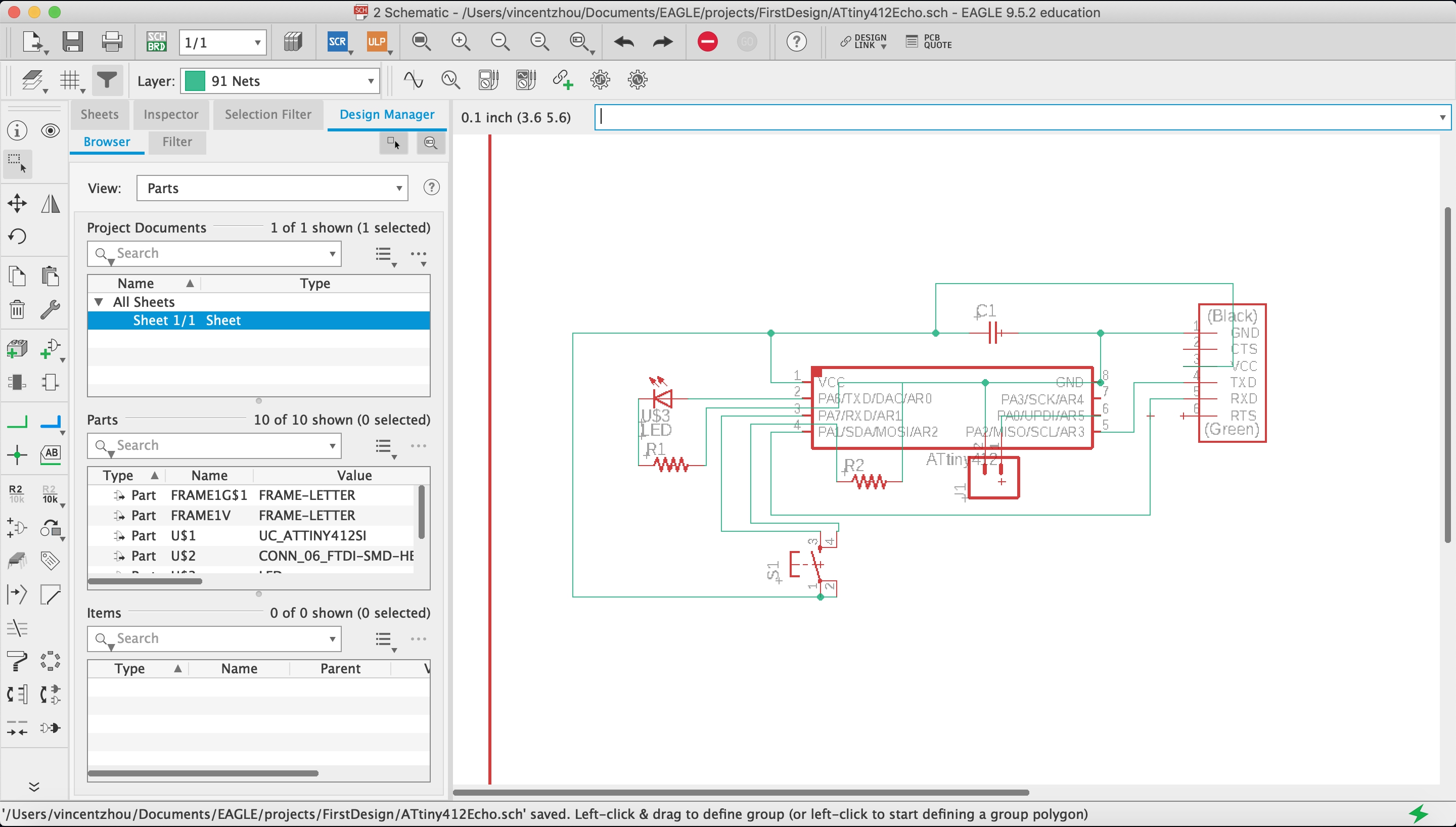The width and height of the screenshot is (1456, 827).
Task: Click the Print icon
Action: 112,42
